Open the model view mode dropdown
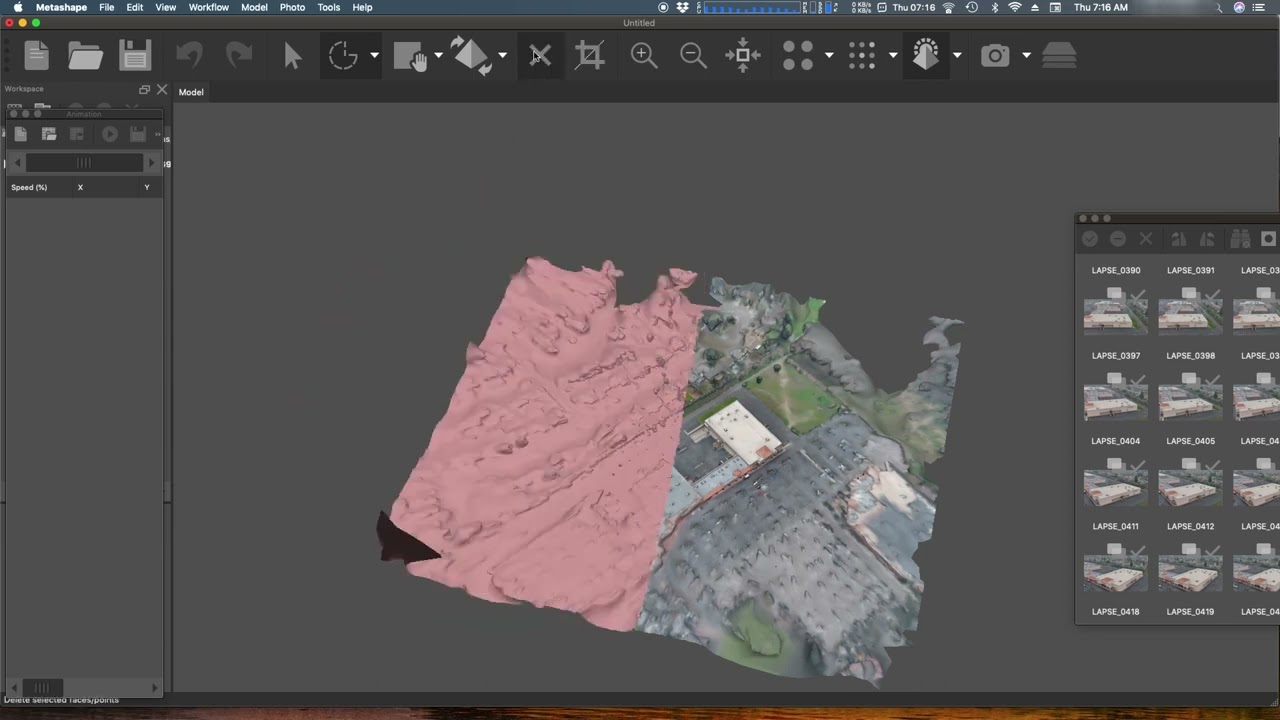Image resolution: width=1280 pixels, height=720 pixels. (x=957, y=56)
